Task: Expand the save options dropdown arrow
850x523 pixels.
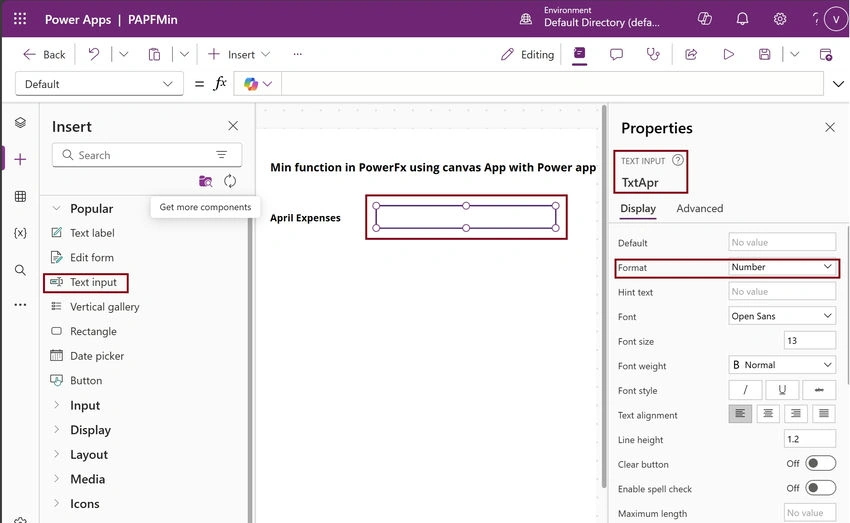Action: coord(795,54)
